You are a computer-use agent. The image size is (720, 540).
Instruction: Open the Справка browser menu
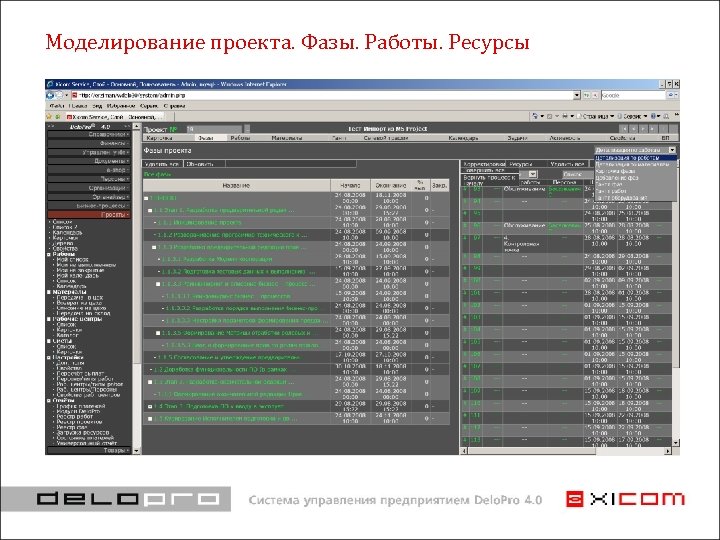174,106
